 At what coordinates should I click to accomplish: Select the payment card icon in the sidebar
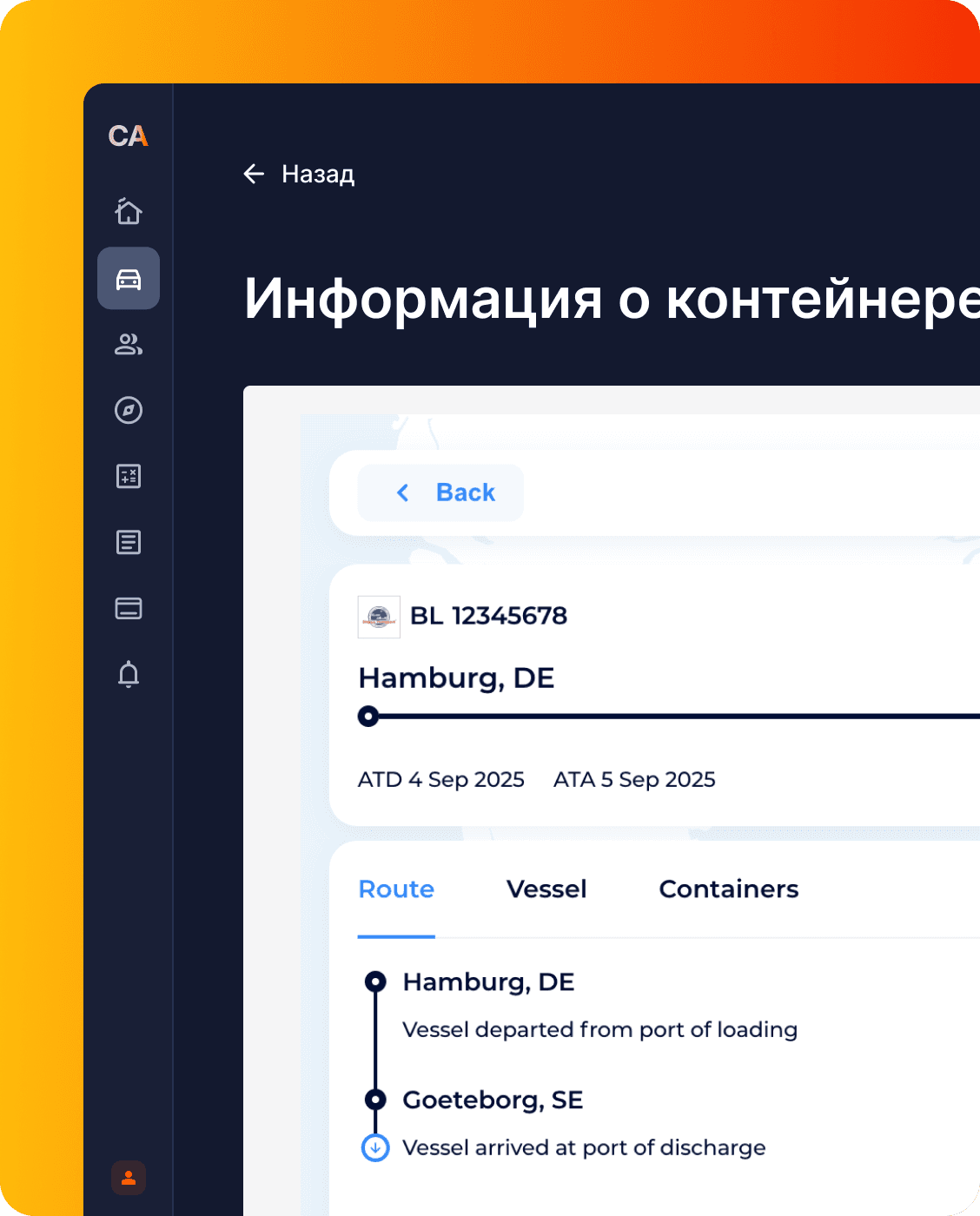pos(128,608)
